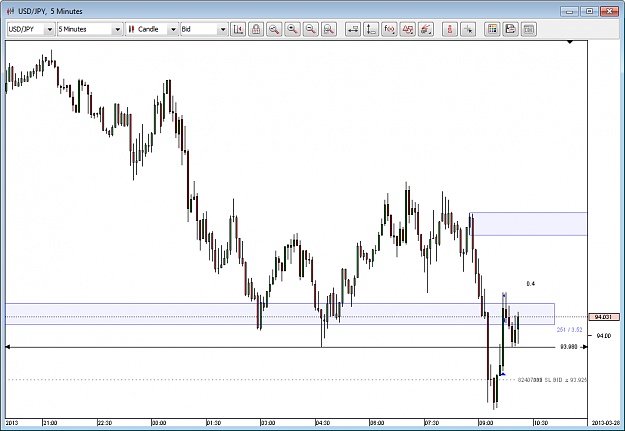Maximize the USD/JPY chart window
625x431 pixels.
[589, 11]
